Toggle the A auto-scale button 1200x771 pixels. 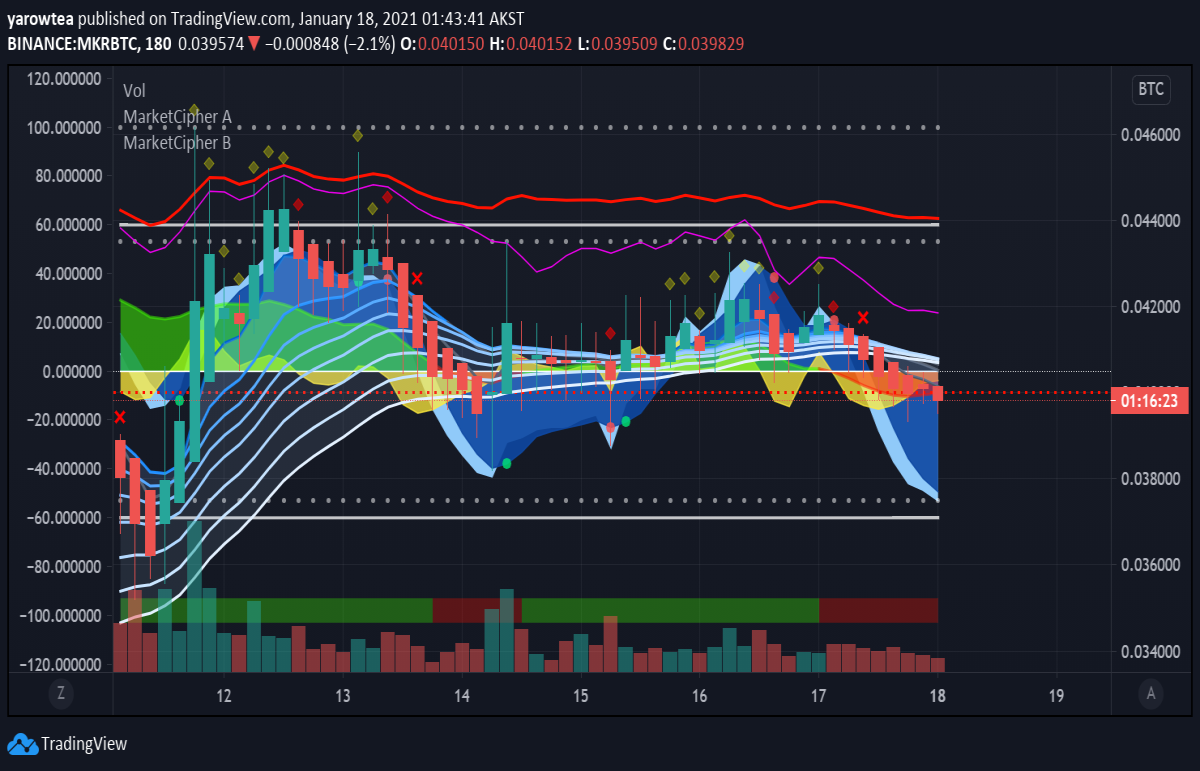click(x=1152, y=693)
